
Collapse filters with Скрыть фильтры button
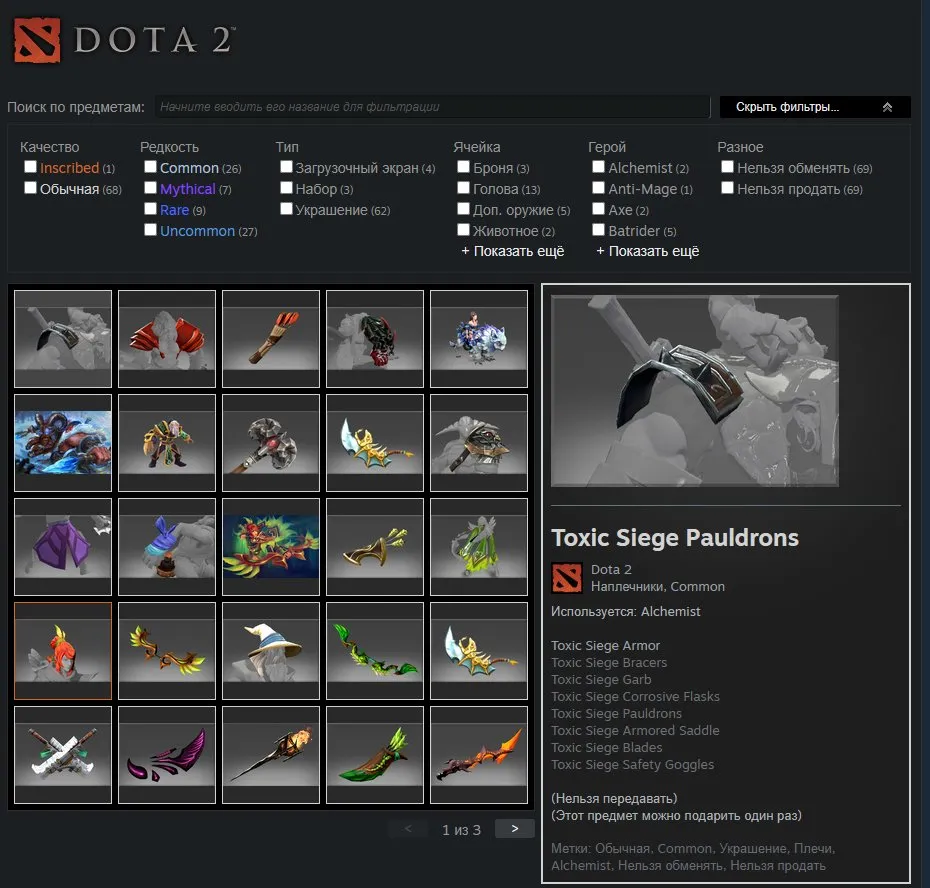coord(815,107)
